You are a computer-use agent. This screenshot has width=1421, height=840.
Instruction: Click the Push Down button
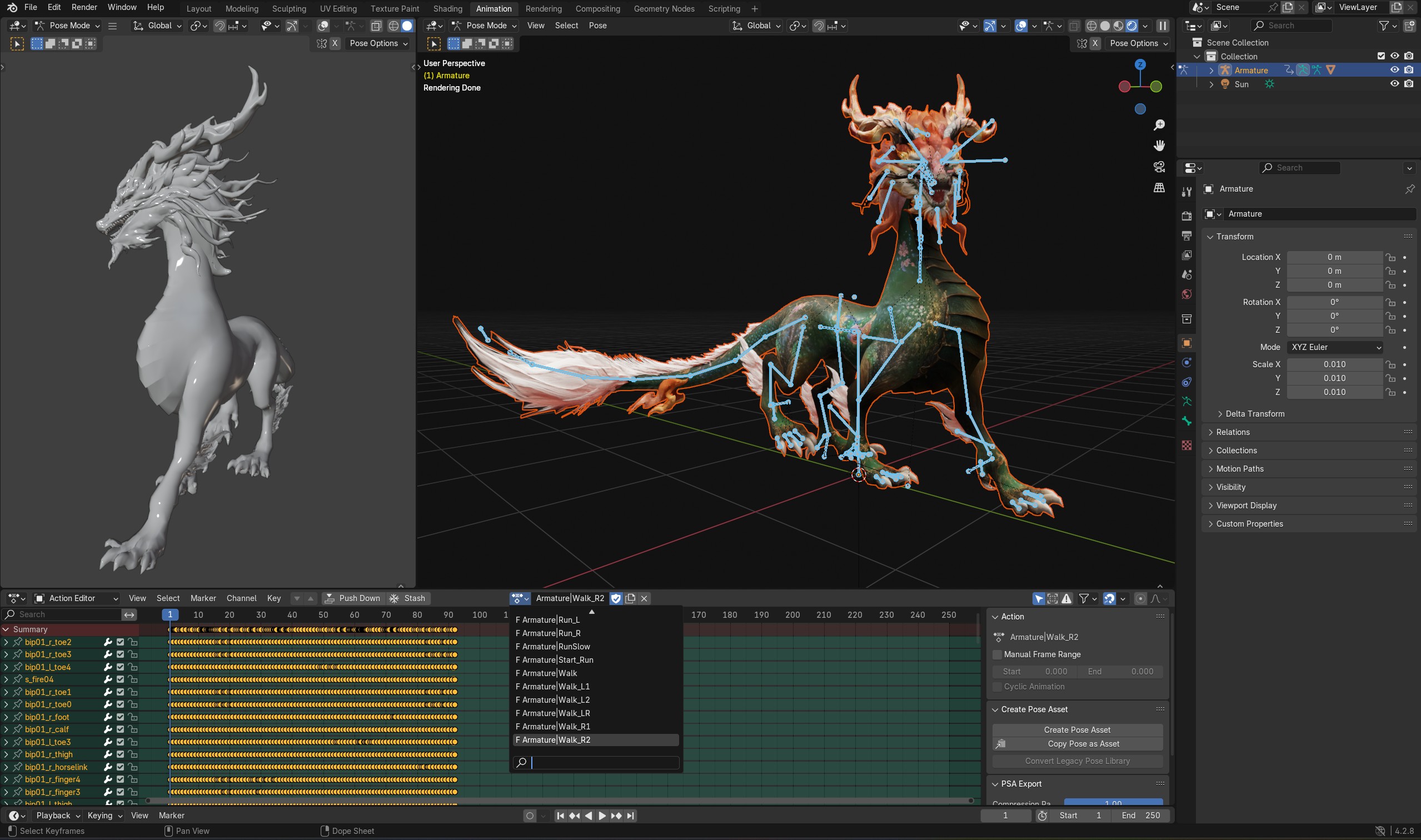coord(353,598)
